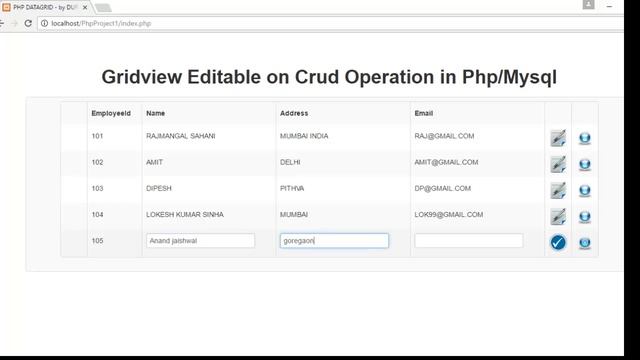640x360 pixels.
Task: Edit the row for employee 101
Action: click(x=558, y=138)
